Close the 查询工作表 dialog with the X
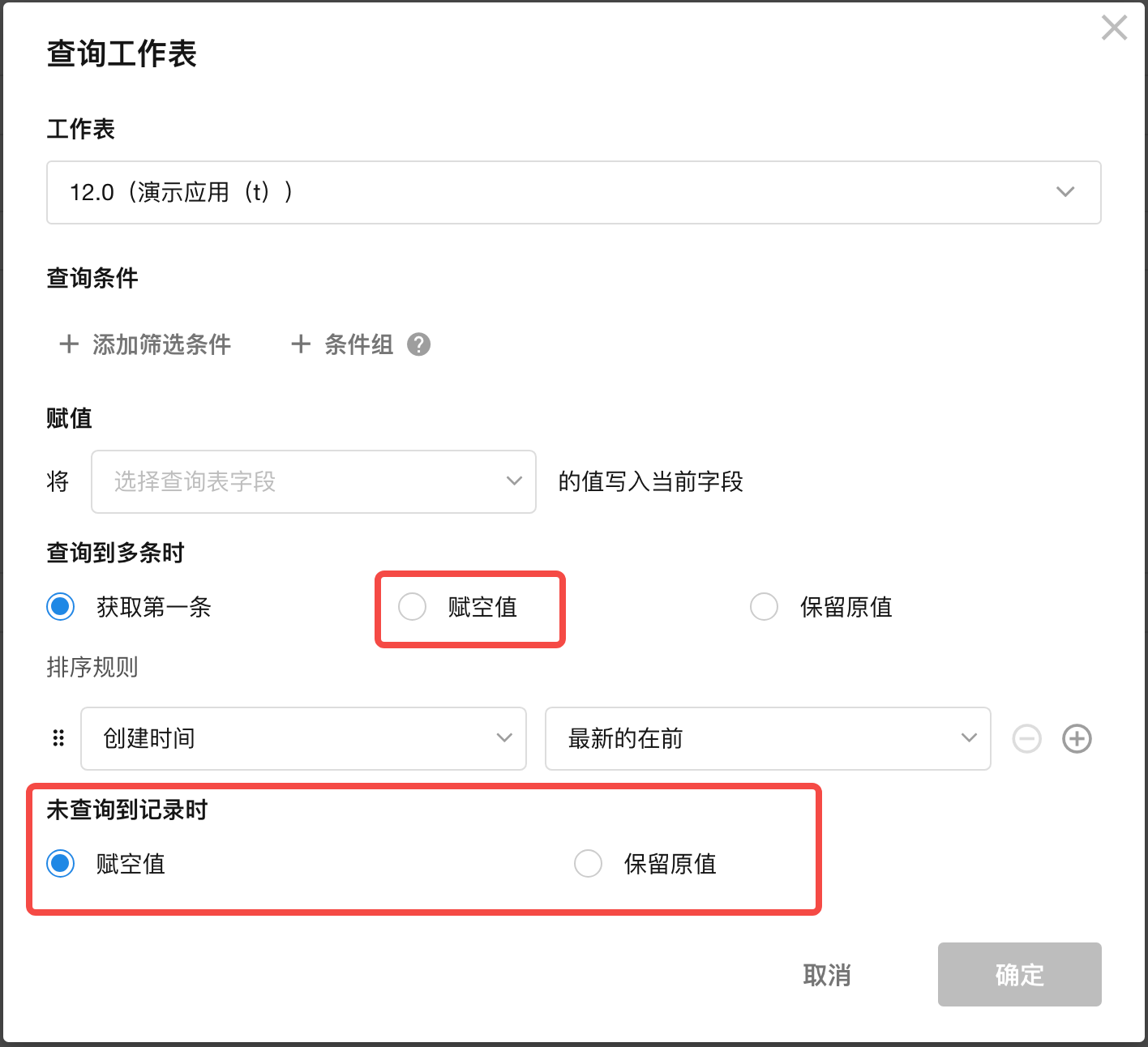The width and height of the screenshot is (1148, 1047). (1114, 28)
